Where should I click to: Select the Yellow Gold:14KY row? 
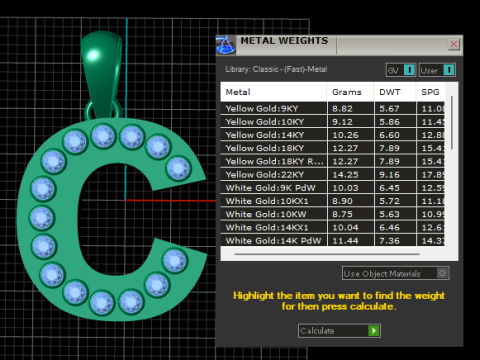(332, 135)
